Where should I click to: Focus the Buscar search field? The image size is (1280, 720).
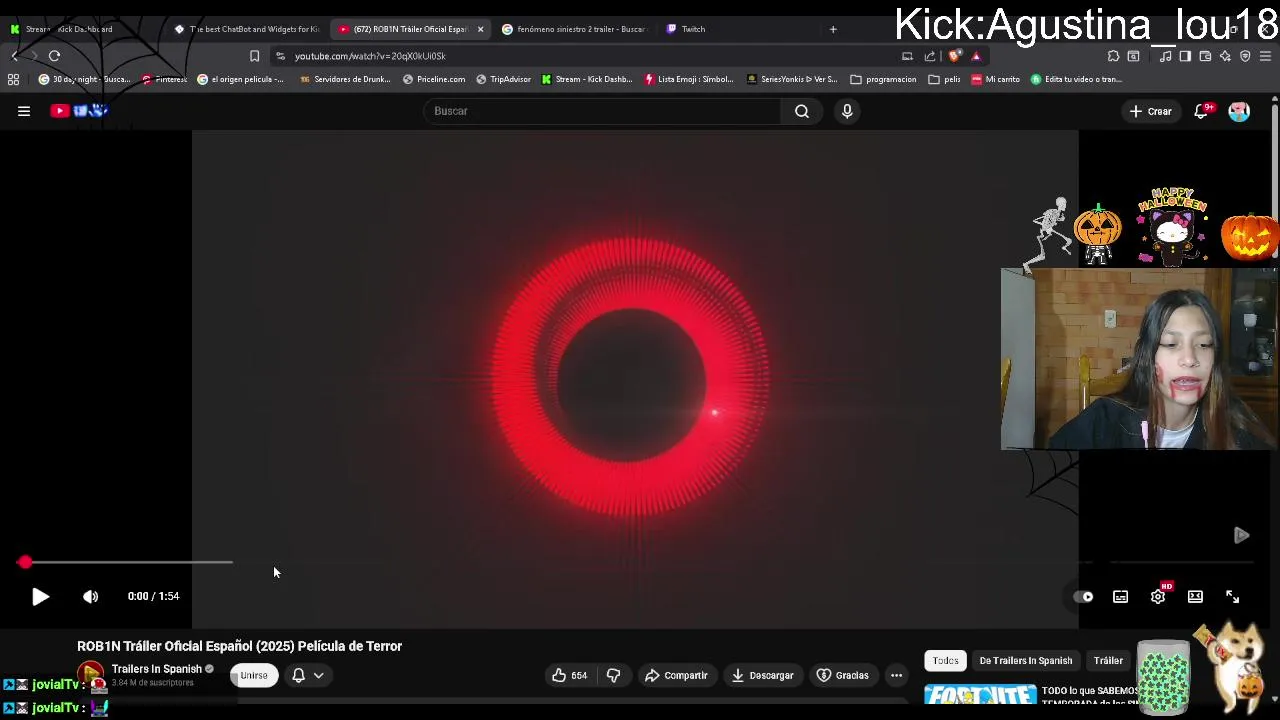click(603, 111)
